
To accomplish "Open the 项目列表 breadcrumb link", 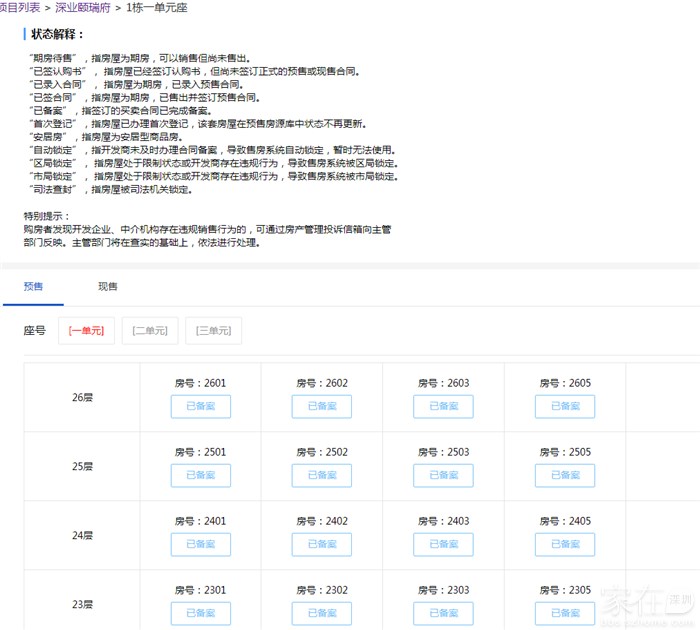I will [20, 8].
